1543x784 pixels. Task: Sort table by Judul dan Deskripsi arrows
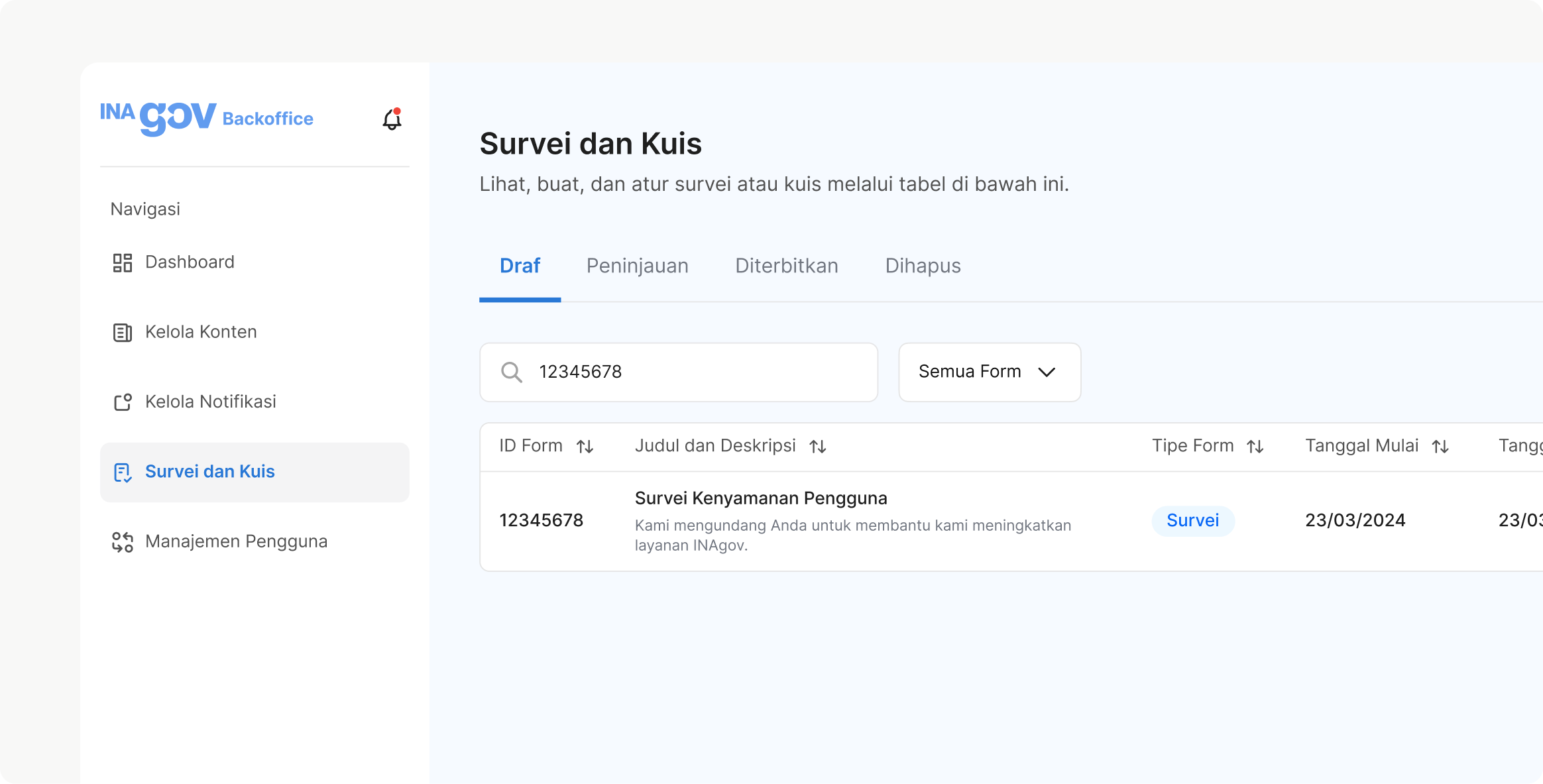click(x=818, y=447)
